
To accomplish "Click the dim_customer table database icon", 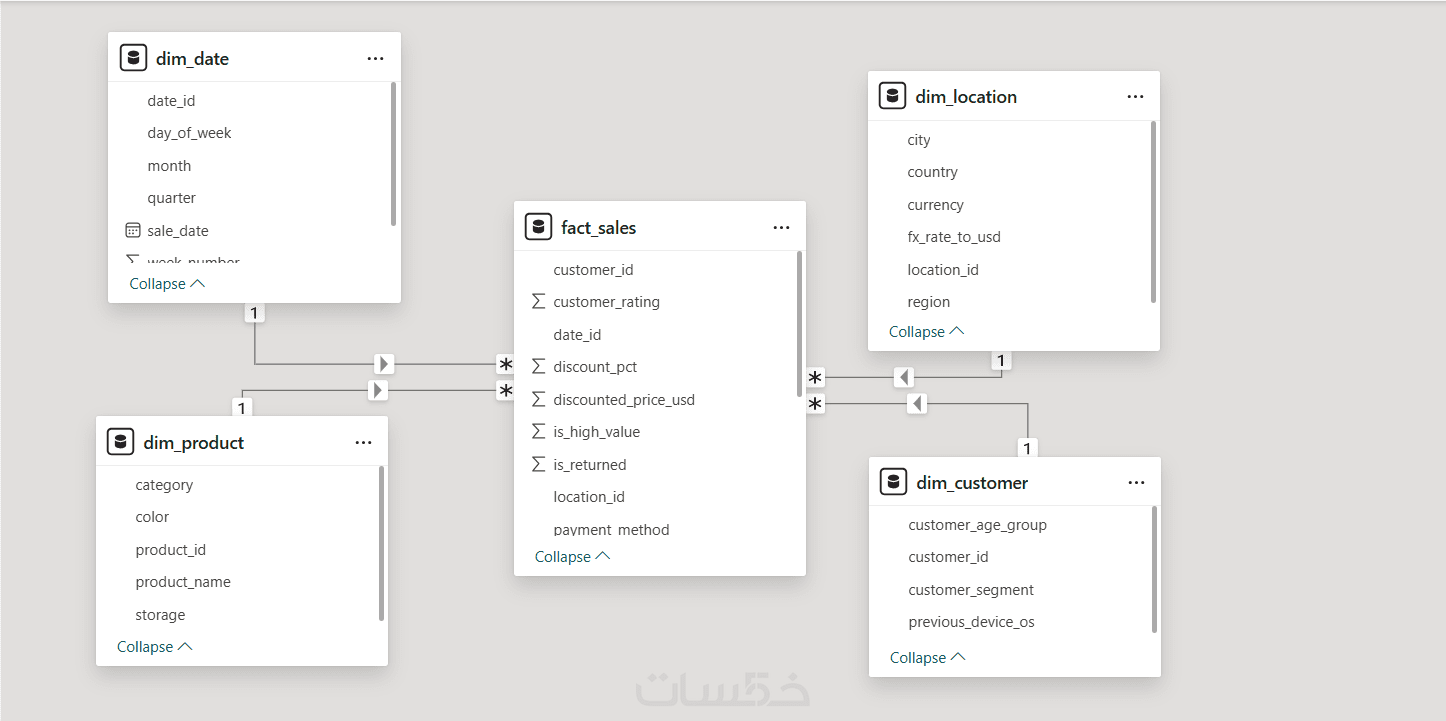I will 893,482.
